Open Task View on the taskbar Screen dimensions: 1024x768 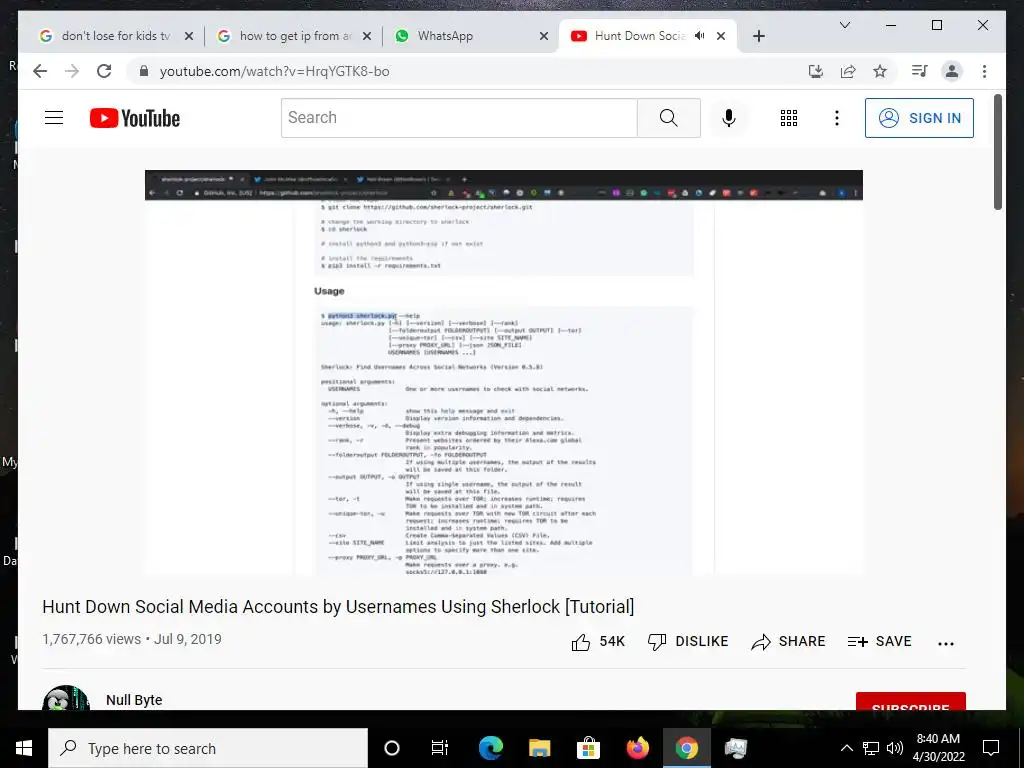point(440,748)
